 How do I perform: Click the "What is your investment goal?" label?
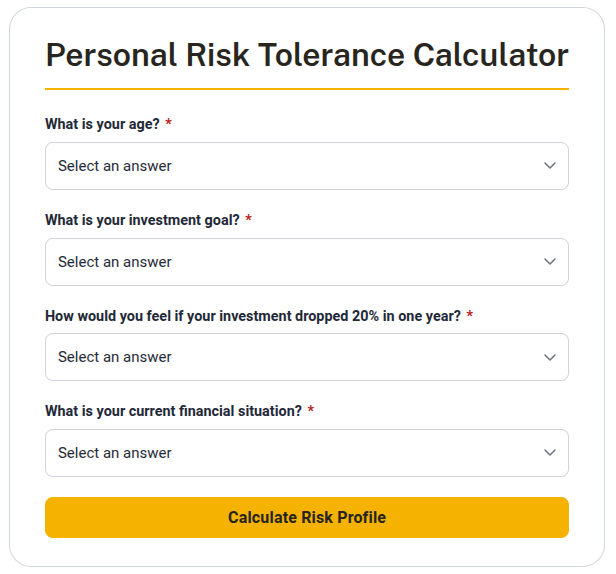pos(142,220)
